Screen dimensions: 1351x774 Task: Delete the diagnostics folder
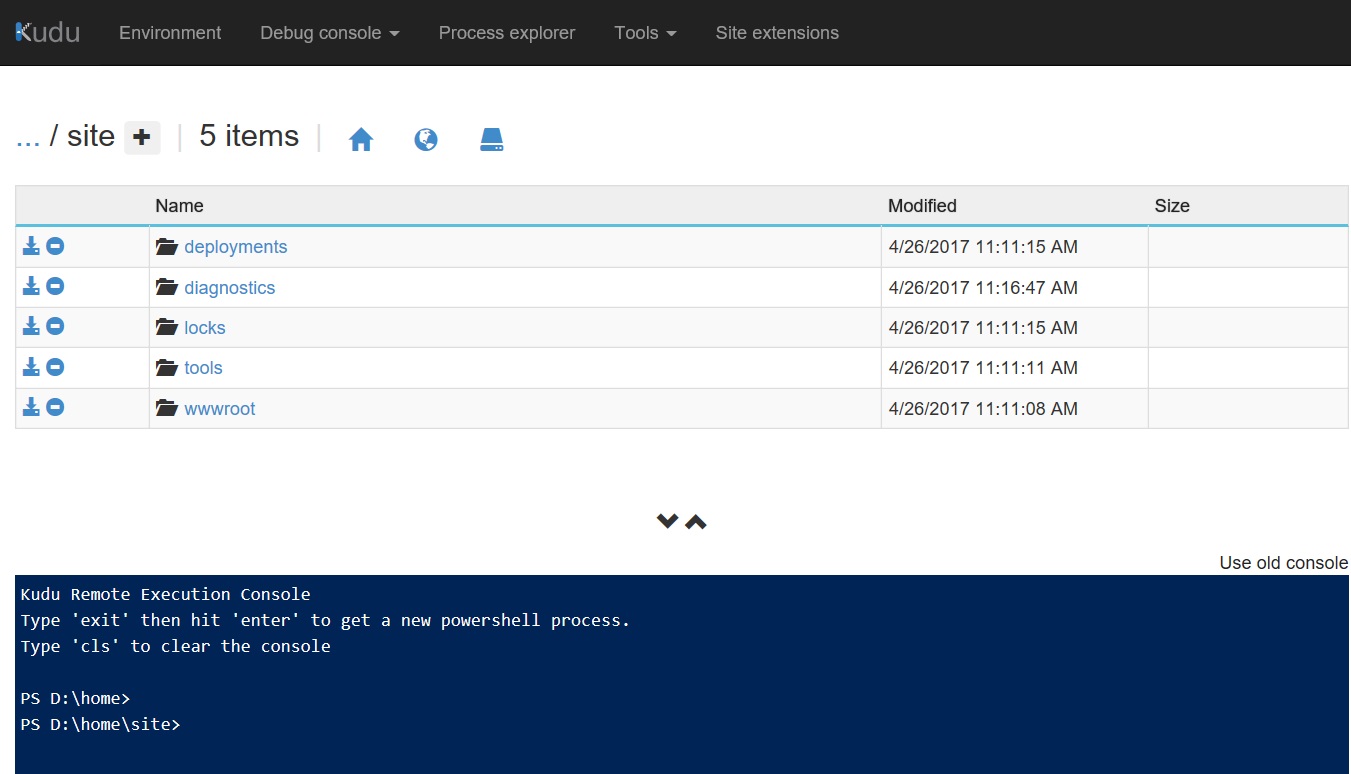click(56, 287)
